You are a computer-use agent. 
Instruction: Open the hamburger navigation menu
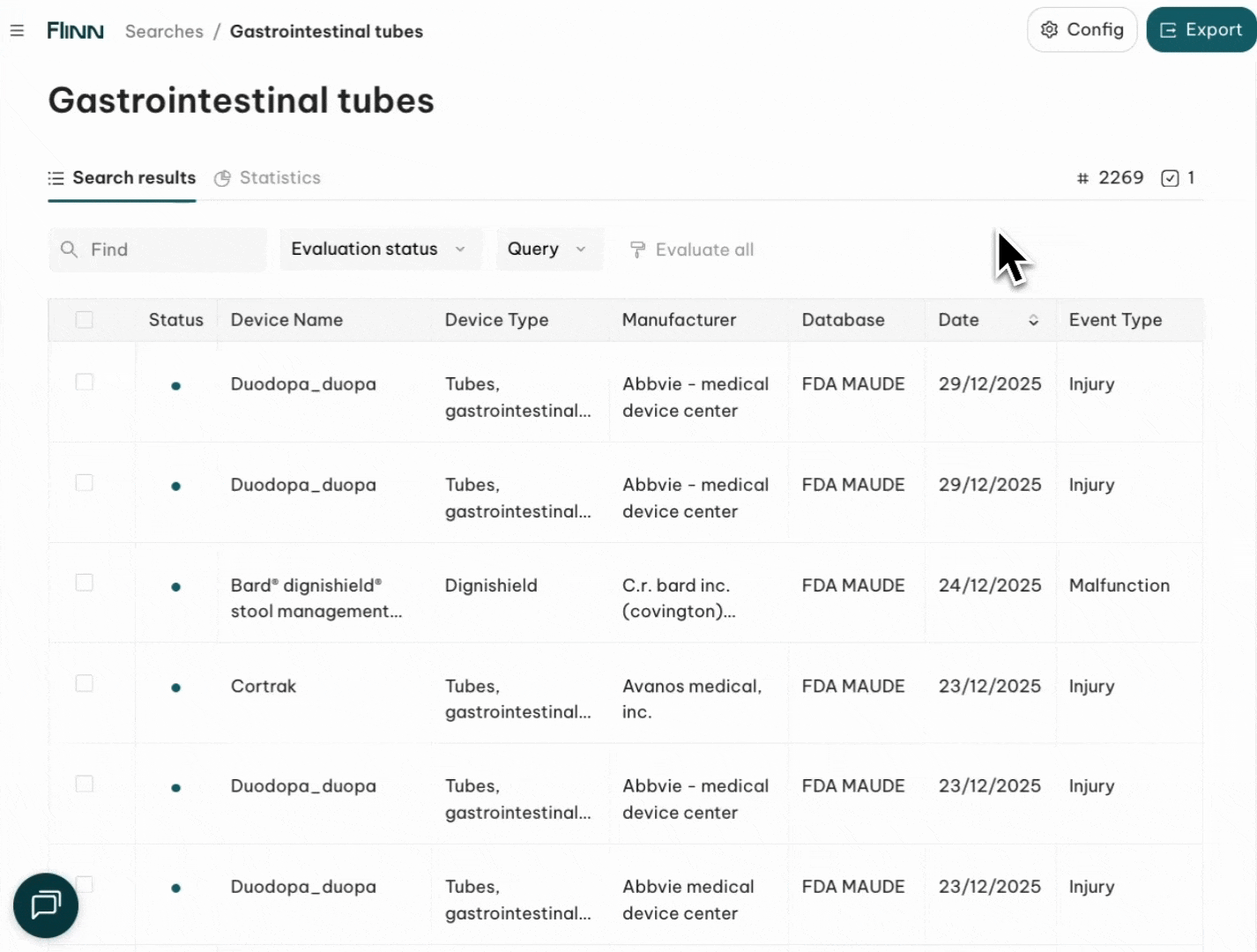click(x=17, y=31)
